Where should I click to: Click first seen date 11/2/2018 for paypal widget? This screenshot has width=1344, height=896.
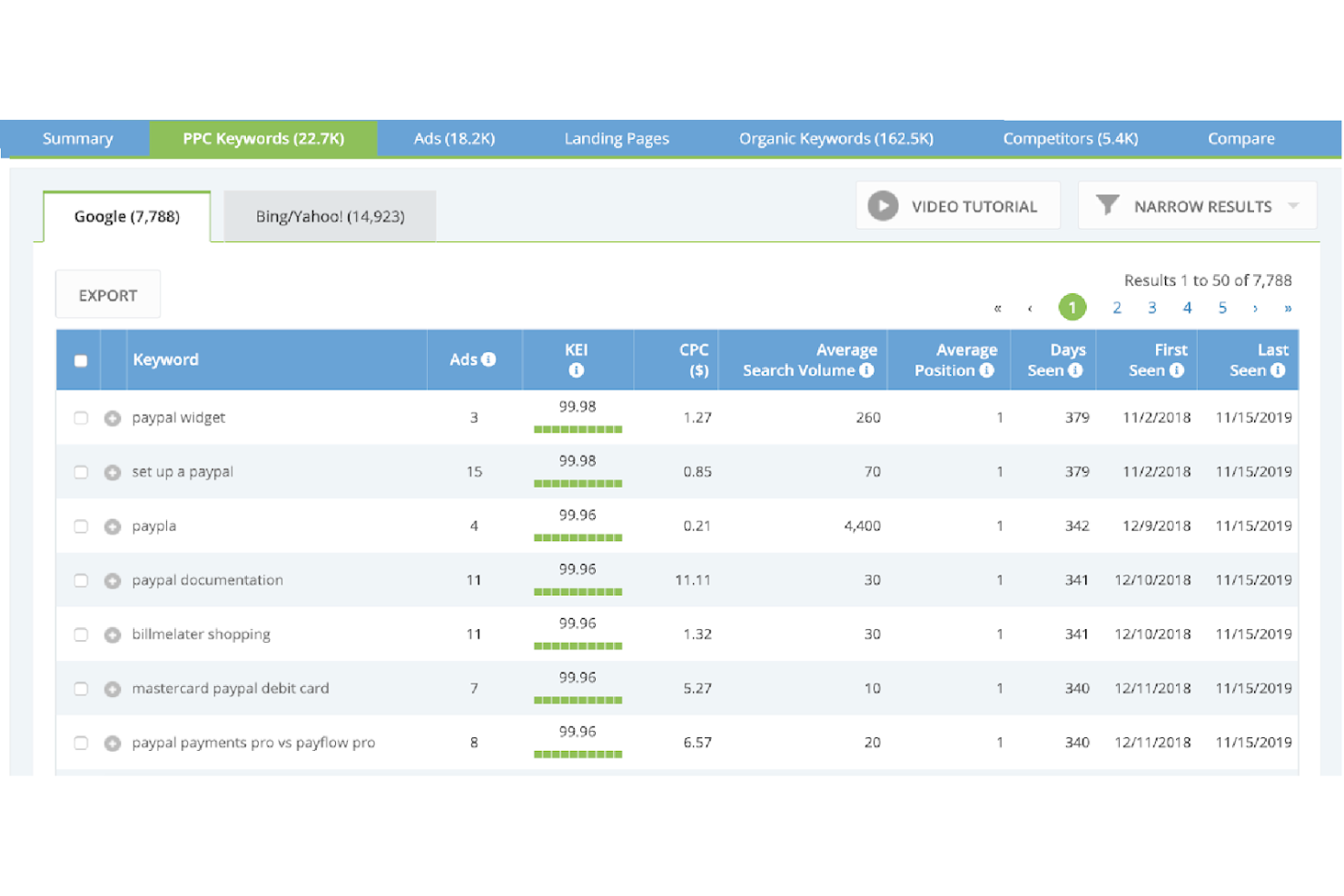pos(1156,418)
